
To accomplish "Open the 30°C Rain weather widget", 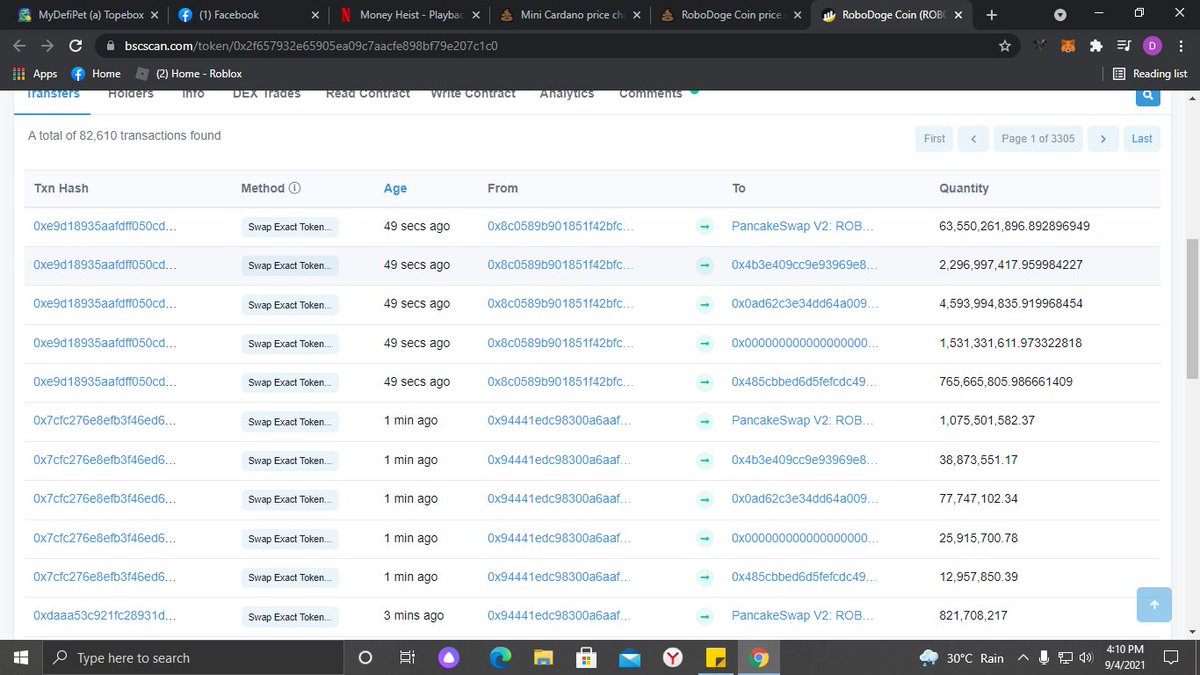I will pos(961,657).
